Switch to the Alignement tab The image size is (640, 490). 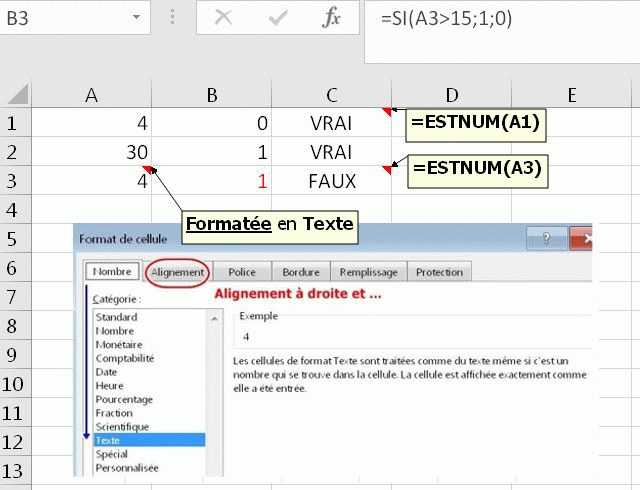(177, 272)
